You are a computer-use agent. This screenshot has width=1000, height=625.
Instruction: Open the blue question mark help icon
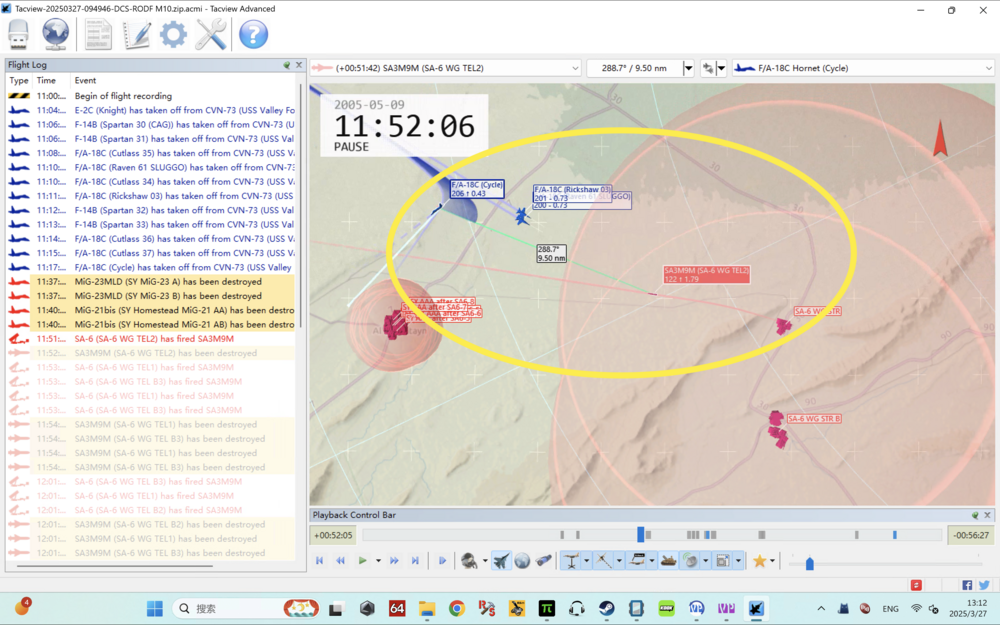[x=253, y=34]
